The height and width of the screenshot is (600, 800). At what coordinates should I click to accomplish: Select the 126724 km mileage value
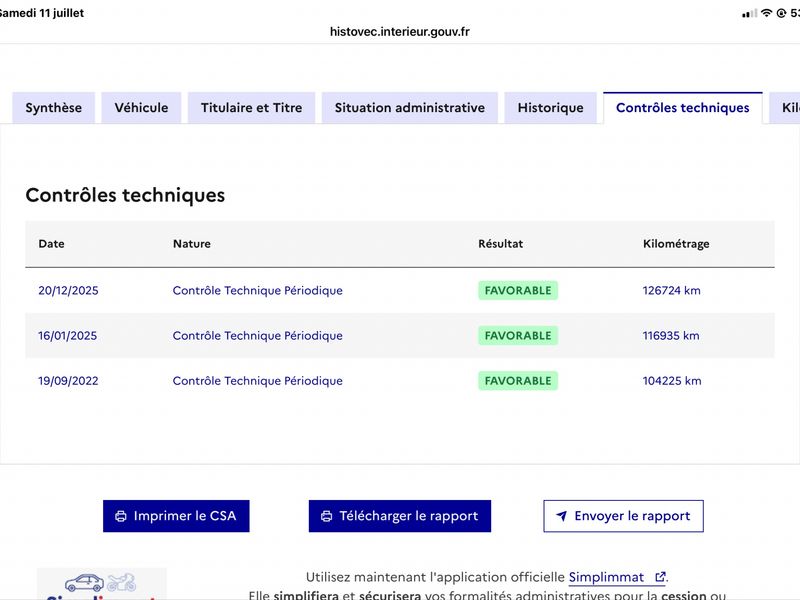[671, 290]
